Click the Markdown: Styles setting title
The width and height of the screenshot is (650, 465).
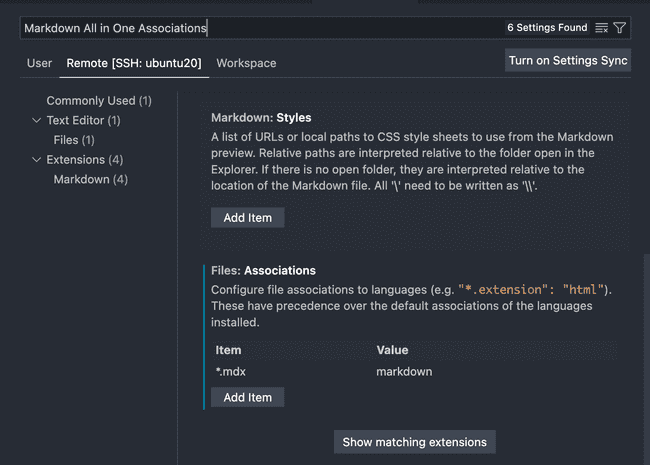click(261, 117)
